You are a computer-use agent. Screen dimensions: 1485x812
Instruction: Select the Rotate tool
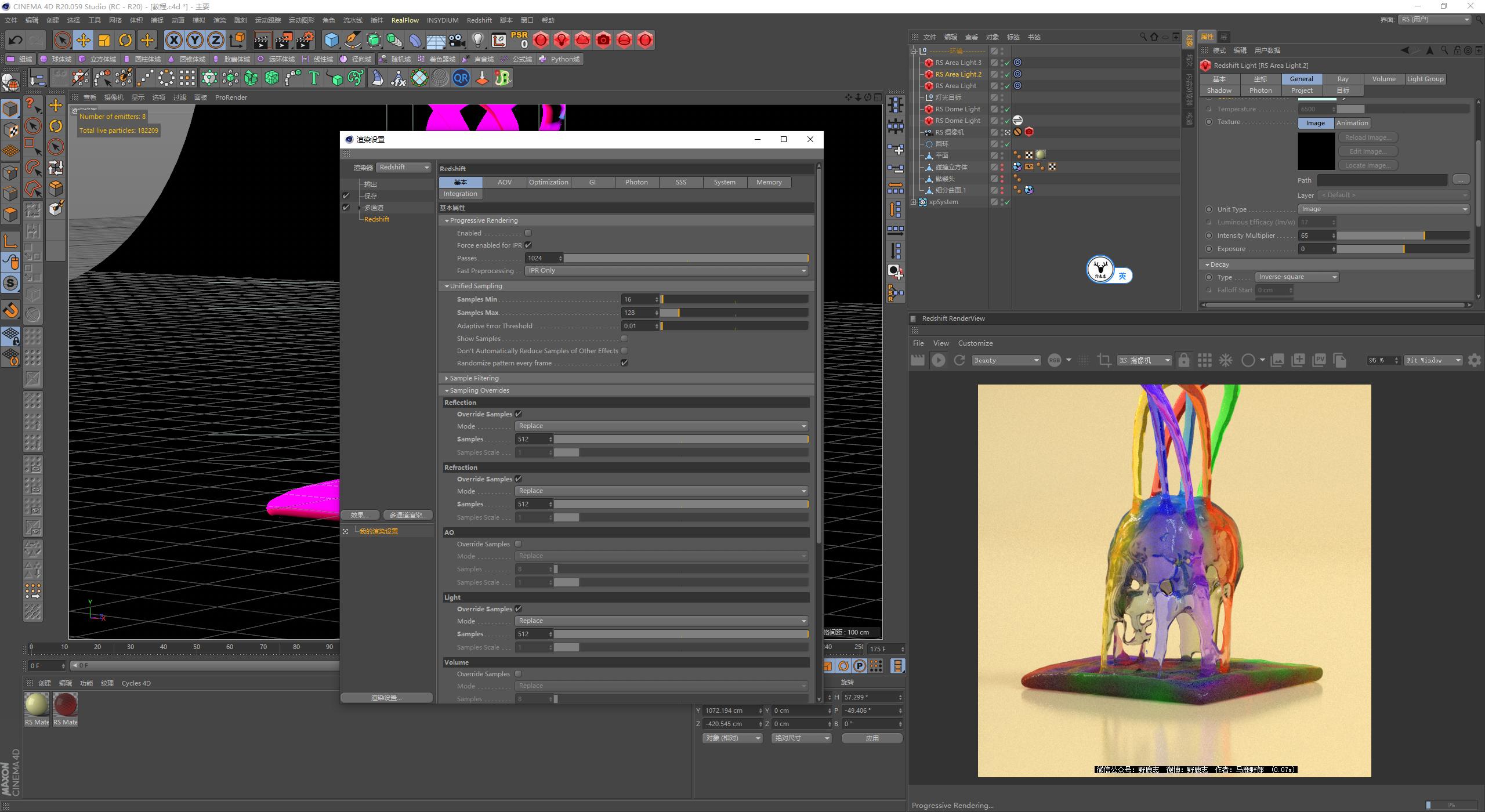pyautogui.click(x=125, y=40)
